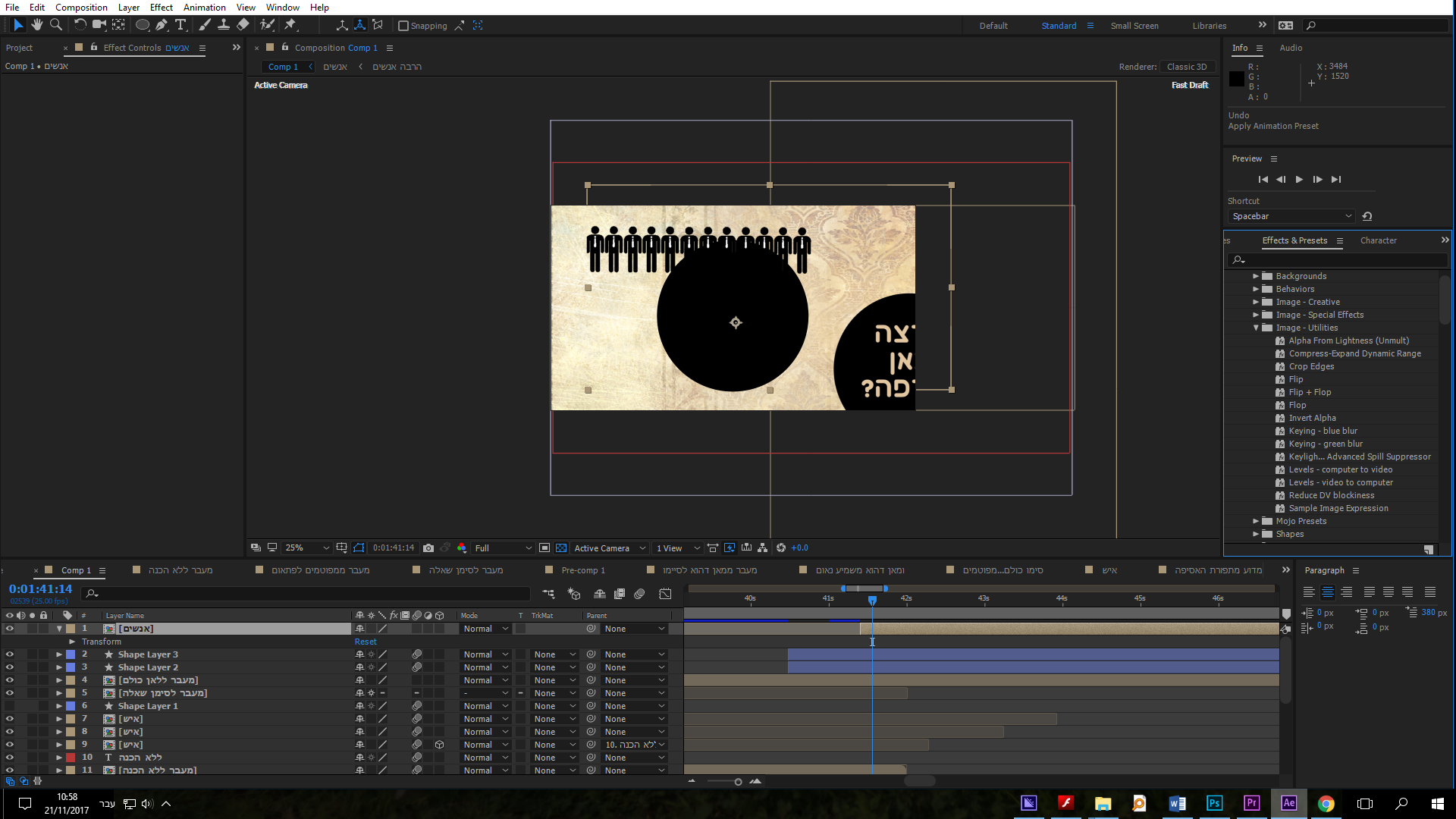Image resolution: width=1456 pixels, height=819 pixels.
Task: Expand the Backgrounds presets folder
Action: [1256, 276]
